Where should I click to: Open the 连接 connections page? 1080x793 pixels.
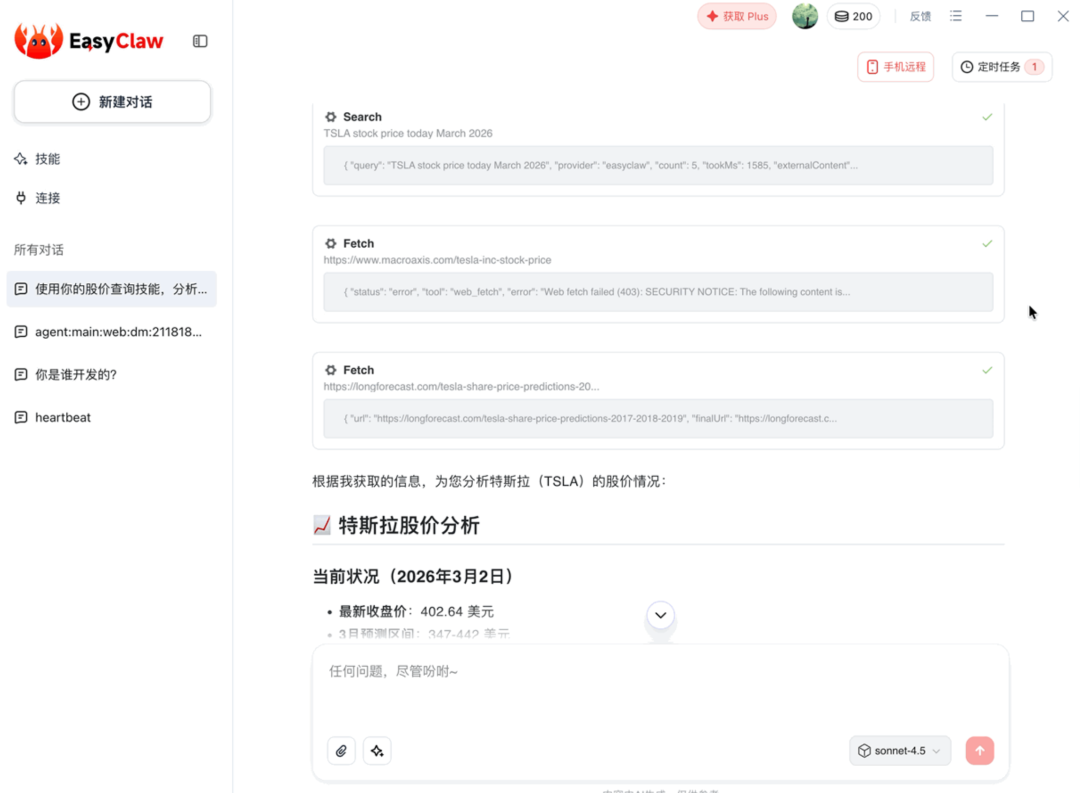[x=38, y=198]
